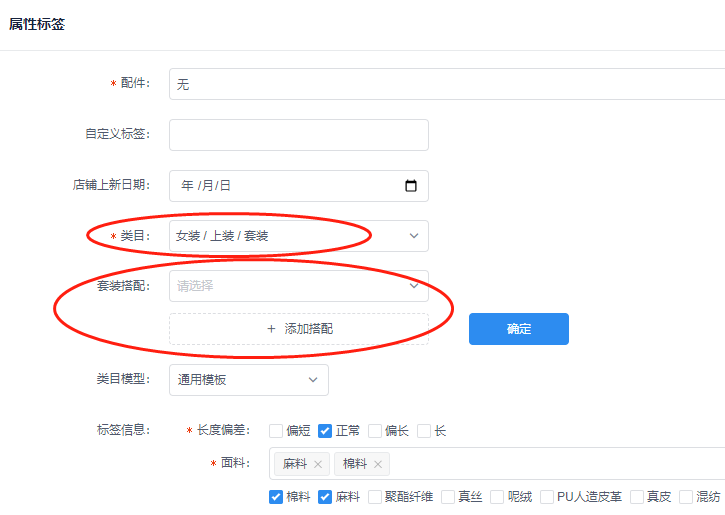Uncheck the 棉料 fabric checkbox
Screen dimensions: 725x515
pos(276,497)
